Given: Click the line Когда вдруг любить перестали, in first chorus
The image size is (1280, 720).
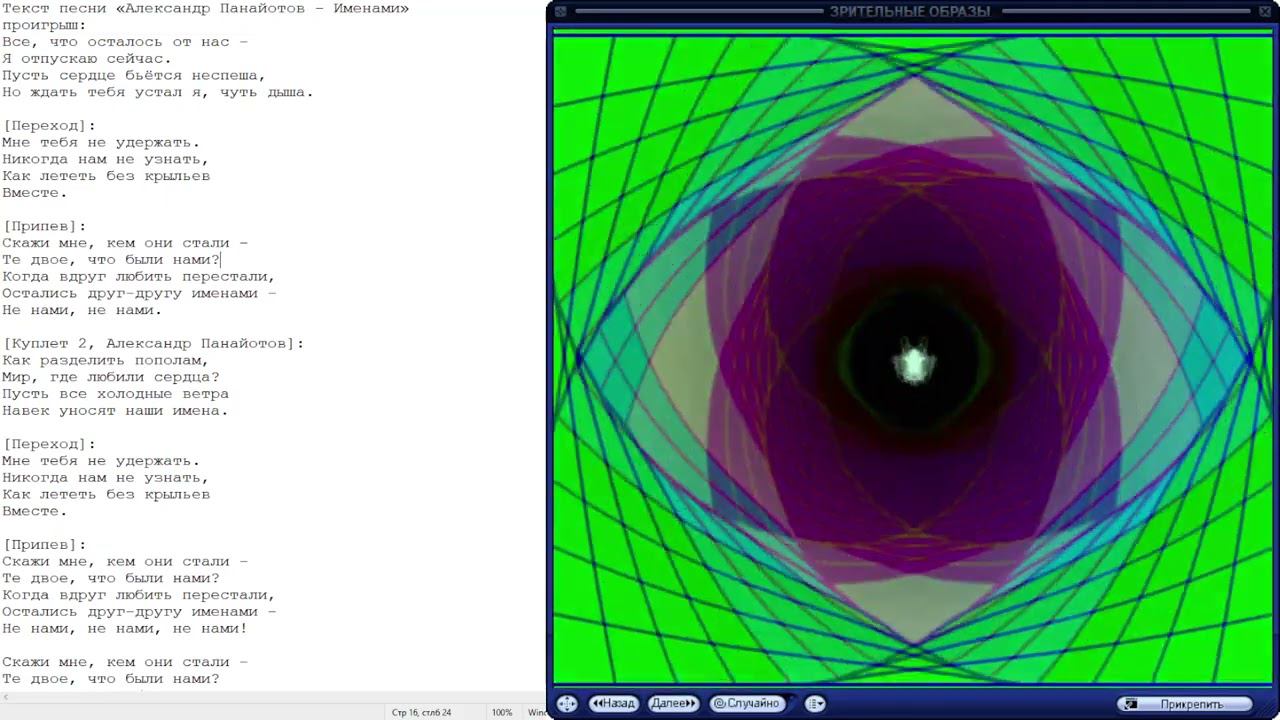Looking at the screenshot, I should coord(139,276).
